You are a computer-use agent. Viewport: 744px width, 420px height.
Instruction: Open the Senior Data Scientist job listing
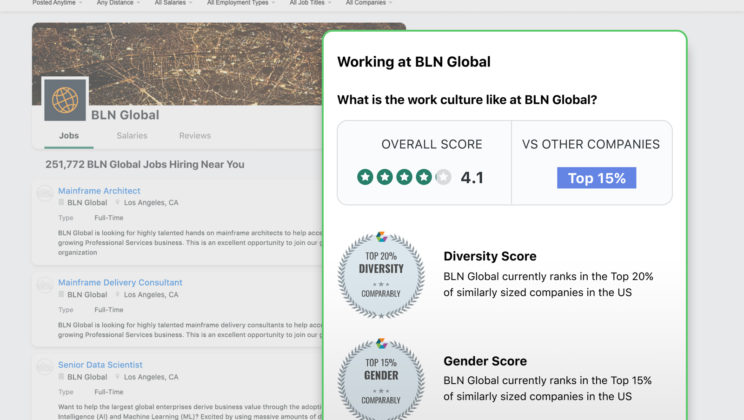click(100, 364)
